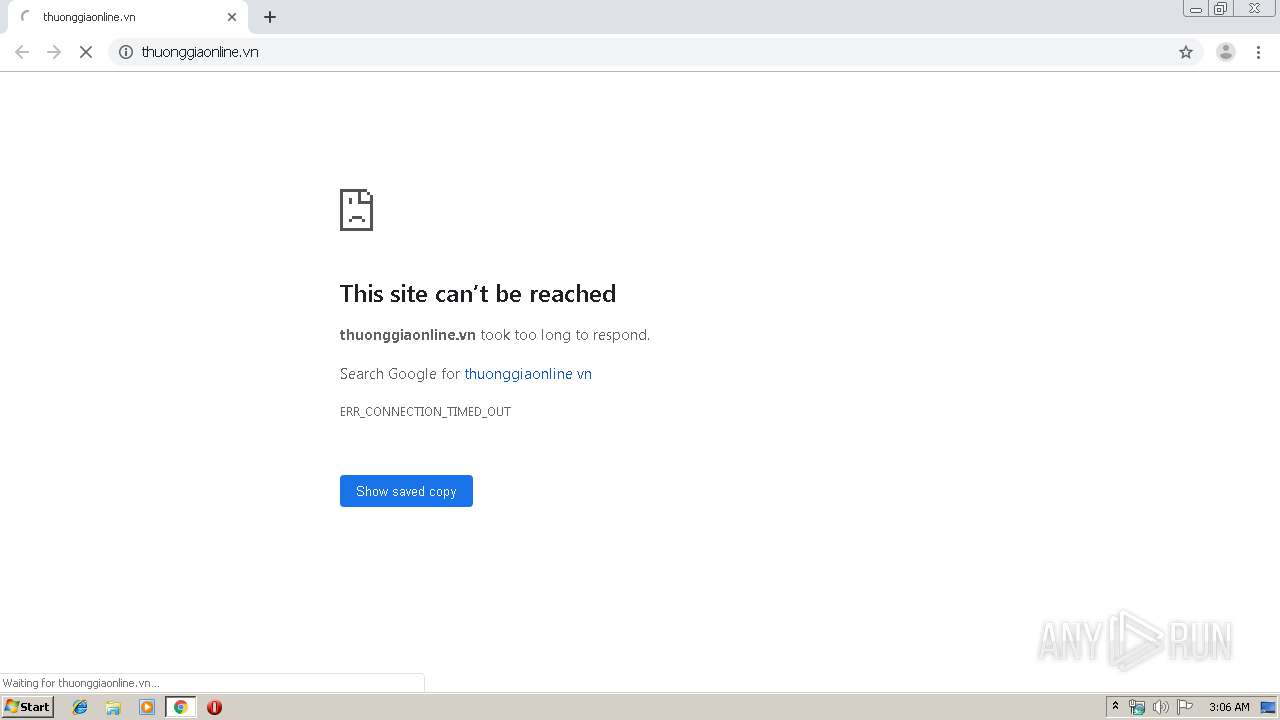Open media player from taskbar
Screen dimensions: 1280x720
pyautogui.click(x=147, y=707)
